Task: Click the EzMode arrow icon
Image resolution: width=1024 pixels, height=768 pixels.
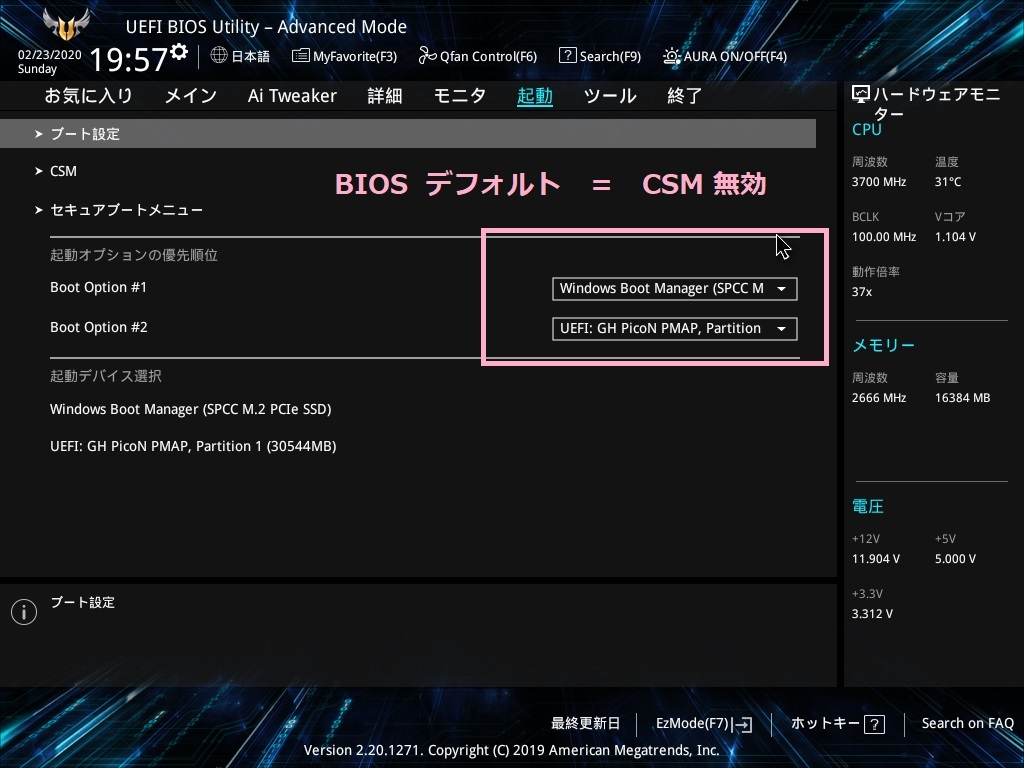Action: click(x=742, y=724)
